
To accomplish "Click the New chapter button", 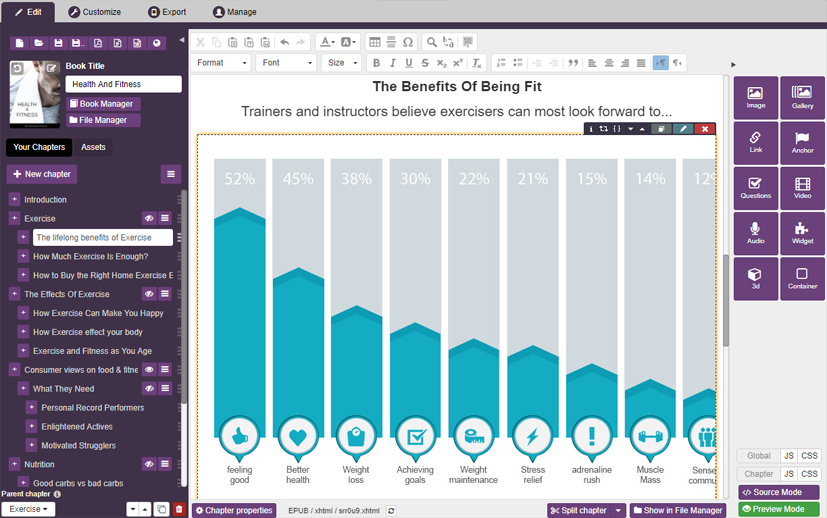I will [42, 174].
